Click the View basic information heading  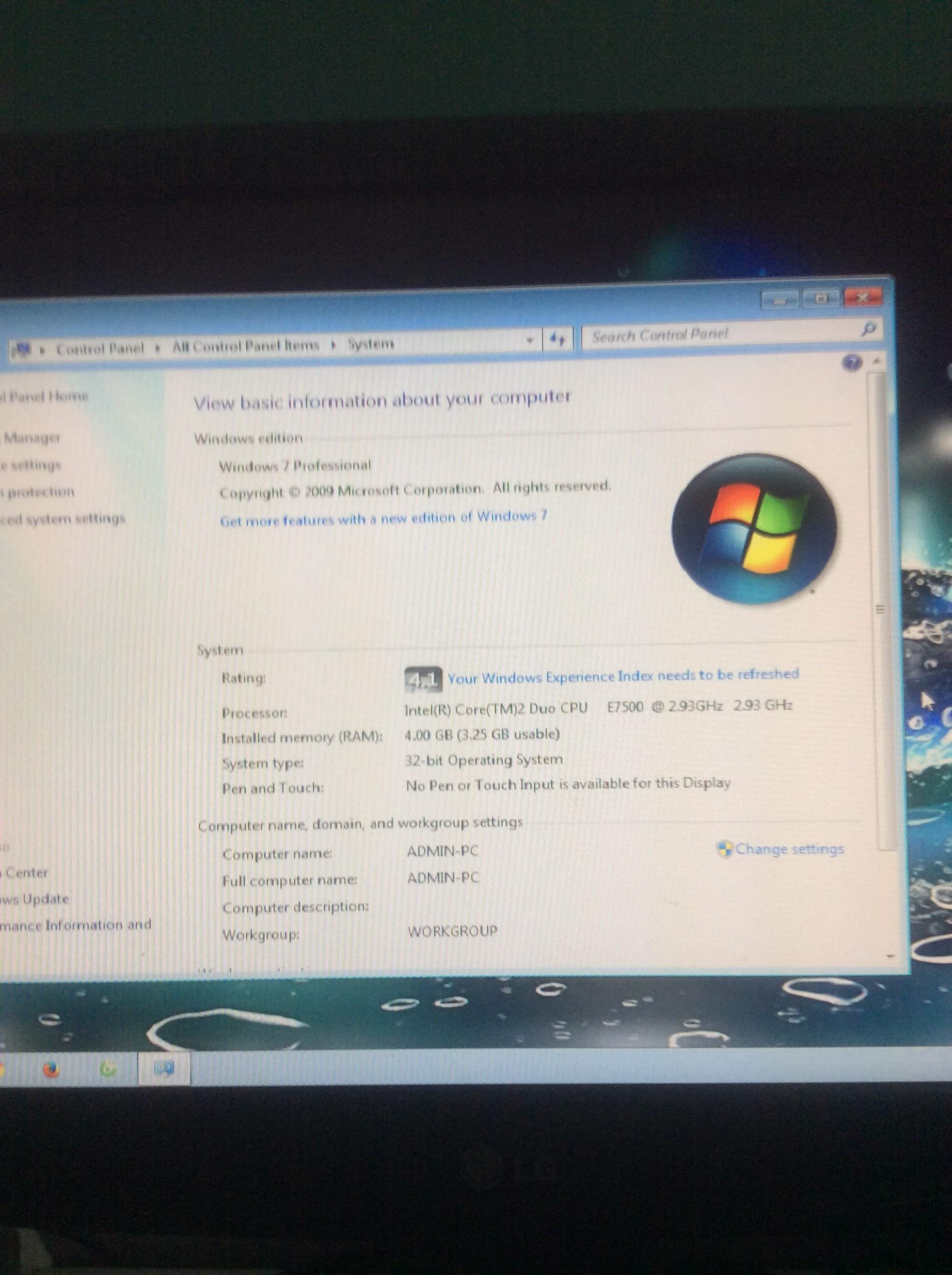pos(382,399)
